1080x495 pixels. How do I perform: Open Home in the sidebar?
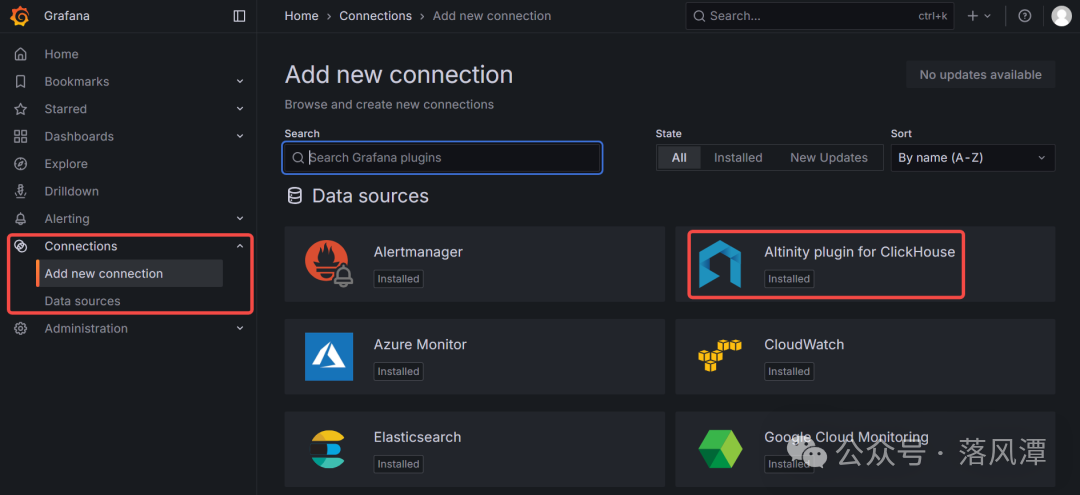click(61, 54)
